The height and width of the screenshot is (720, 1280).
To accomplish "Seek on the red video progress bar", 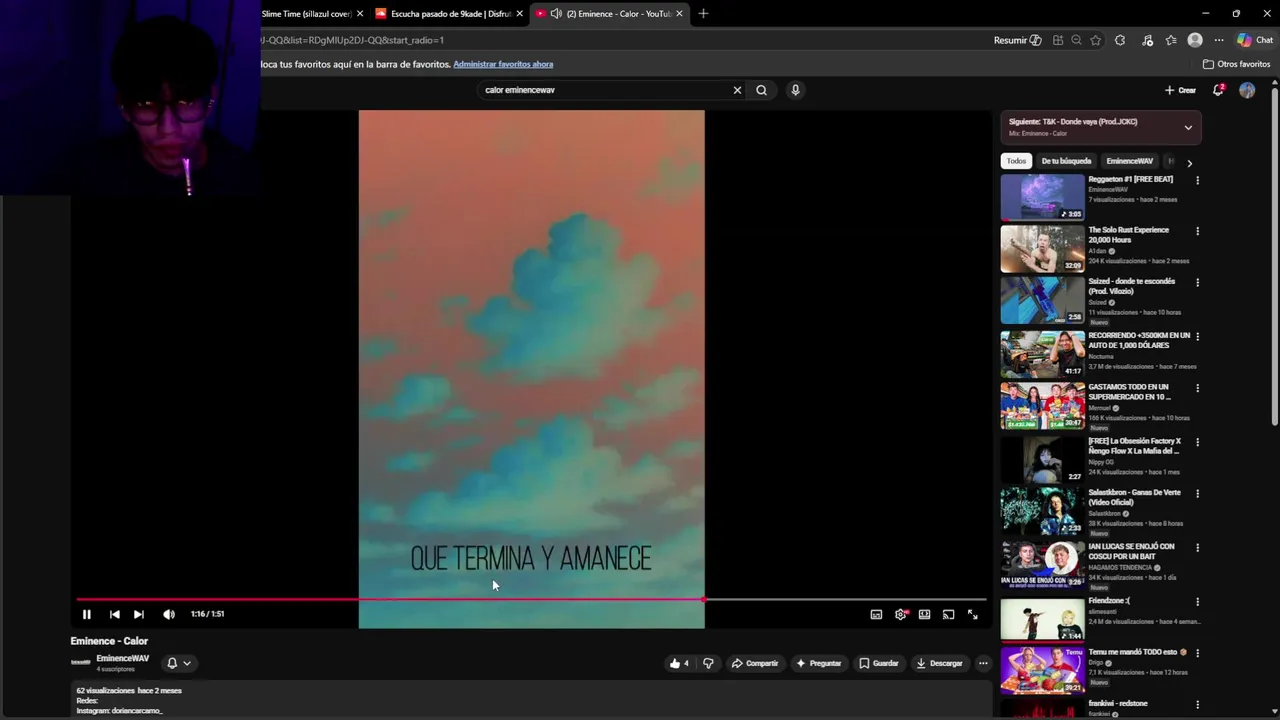I will 531,600.
